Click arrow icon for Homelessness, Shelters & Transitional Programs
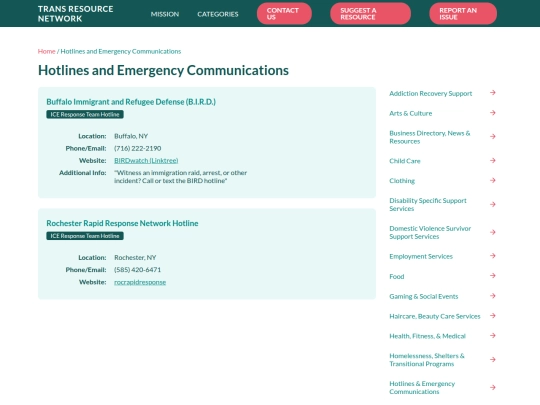The height and width of the screenshot is (405, 540). pyautogui.click(x=493, y=360)
